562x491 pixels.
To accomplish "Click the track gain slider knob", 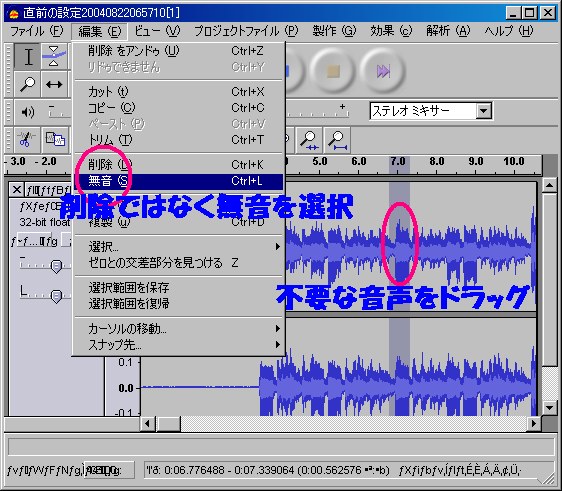I will point(56,266).
